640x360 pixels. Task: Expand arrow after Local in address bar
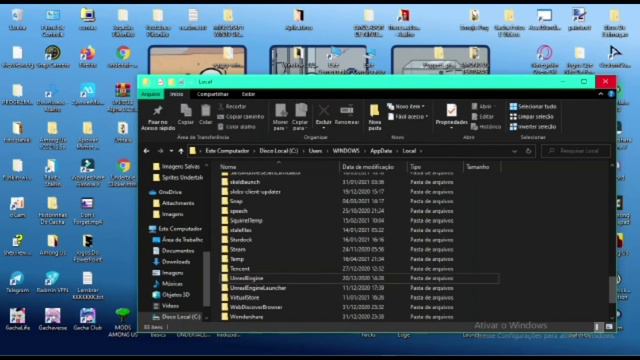click(x=421, y=151)
